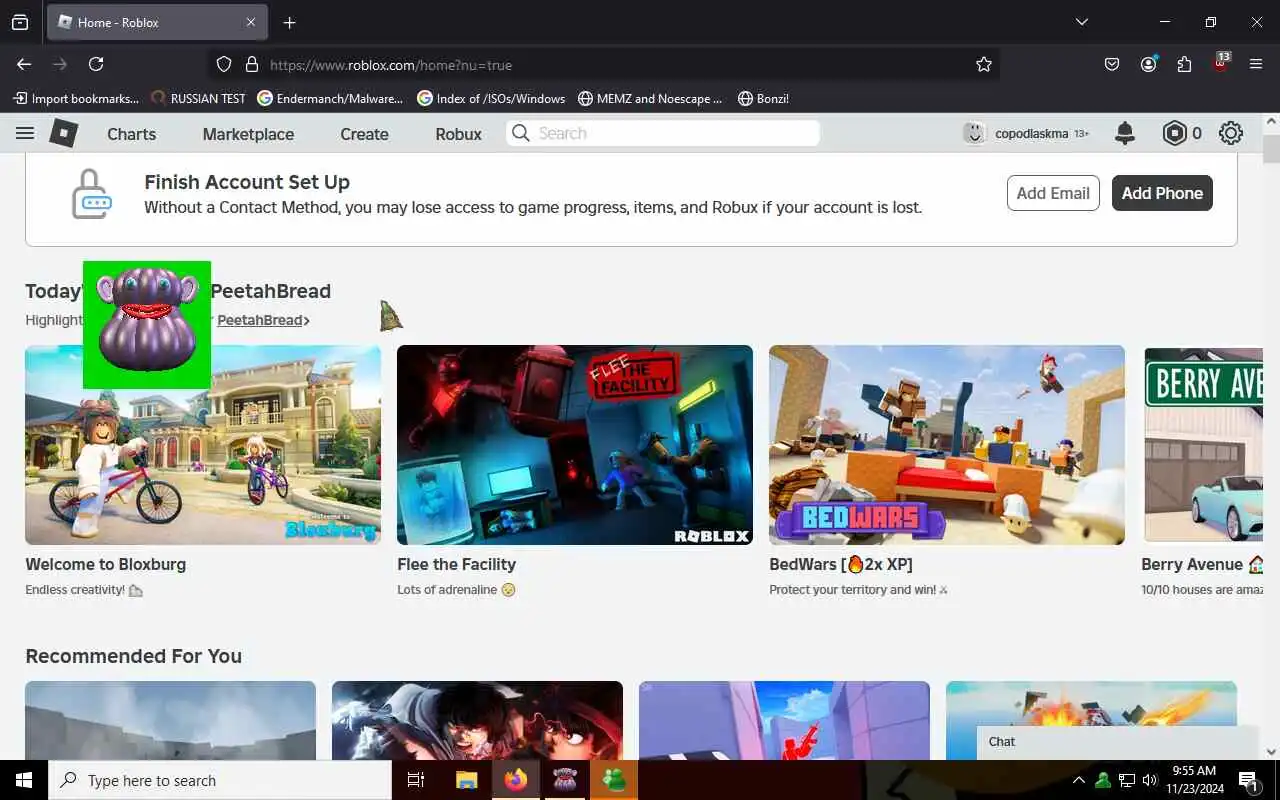This screenshot has height=800, width=1280.
Task: Open the Roblox hamburger navigation menu
Action: [x=25, y=133]
